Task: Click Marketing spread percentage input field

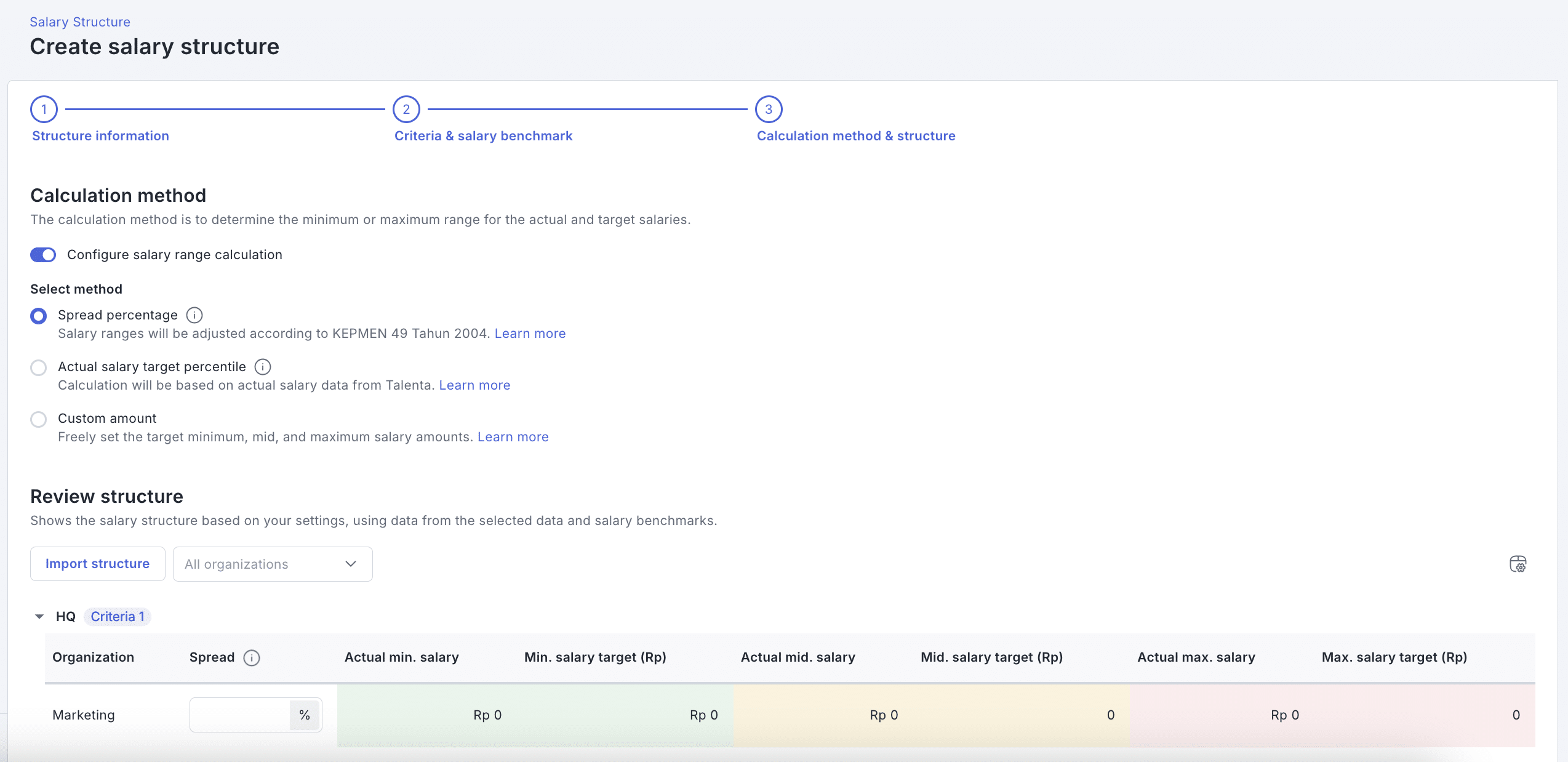Action: coord(240,715)
